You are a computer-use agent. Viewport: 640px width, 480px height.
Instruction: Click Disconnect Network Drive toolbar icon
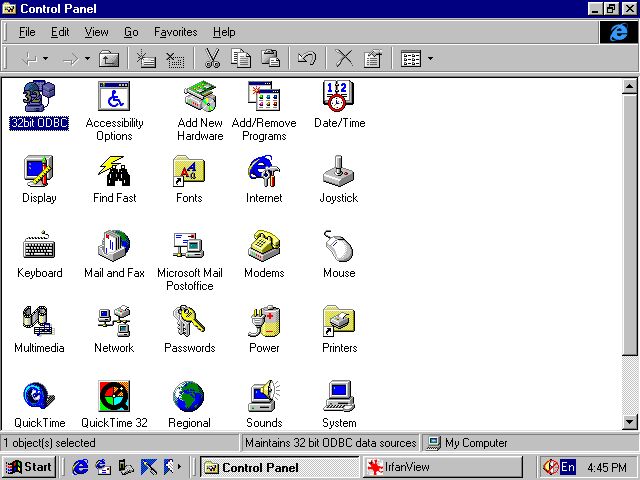coord(175,59)
